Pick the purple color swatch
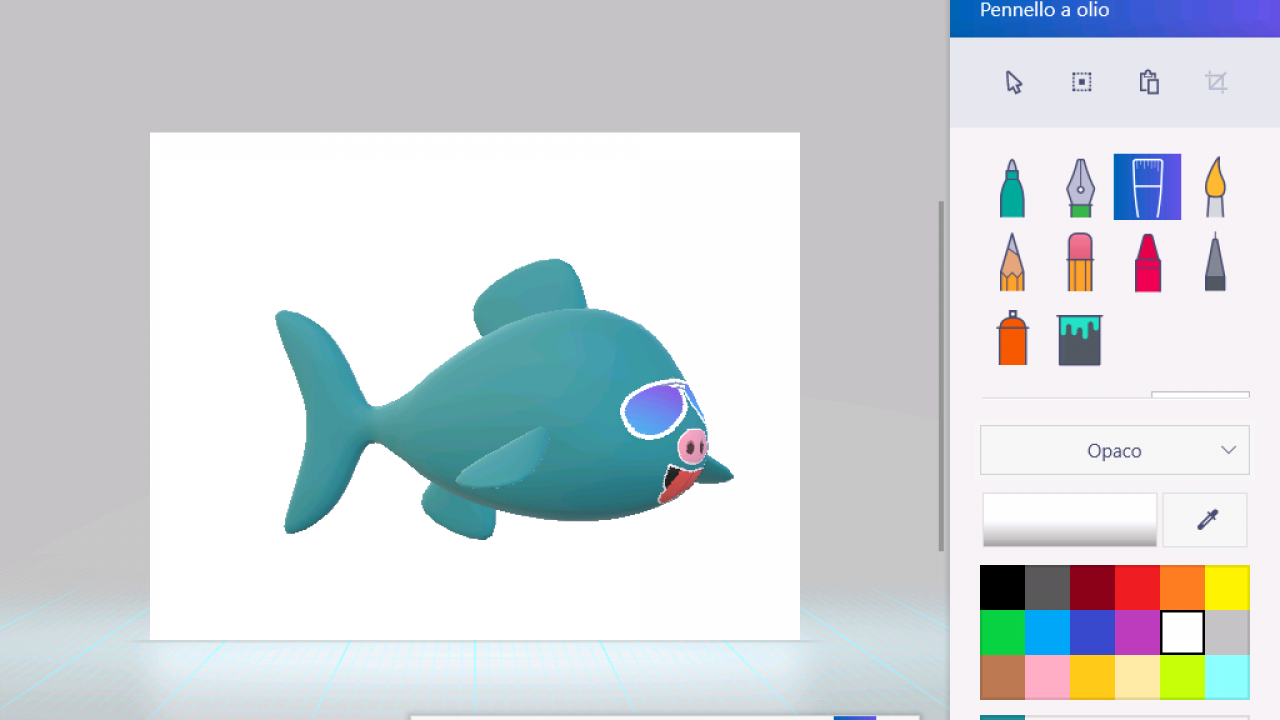Screen dimensions: 1280x720 point(1137,633)
